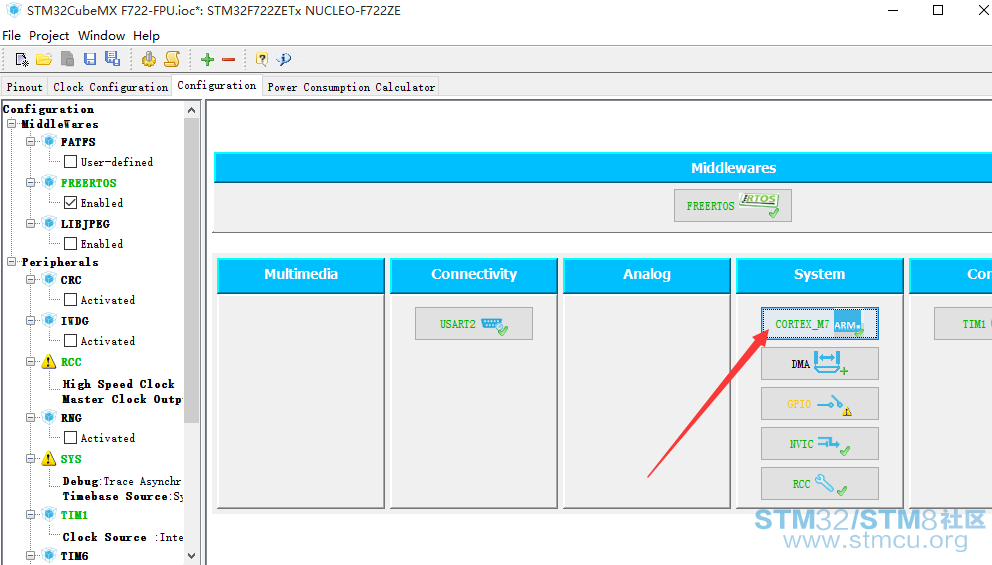The width and height of the screenshot is (992, 565).
Task: Click the RCC warning triangle icon in tree
Action: [49, 362]
